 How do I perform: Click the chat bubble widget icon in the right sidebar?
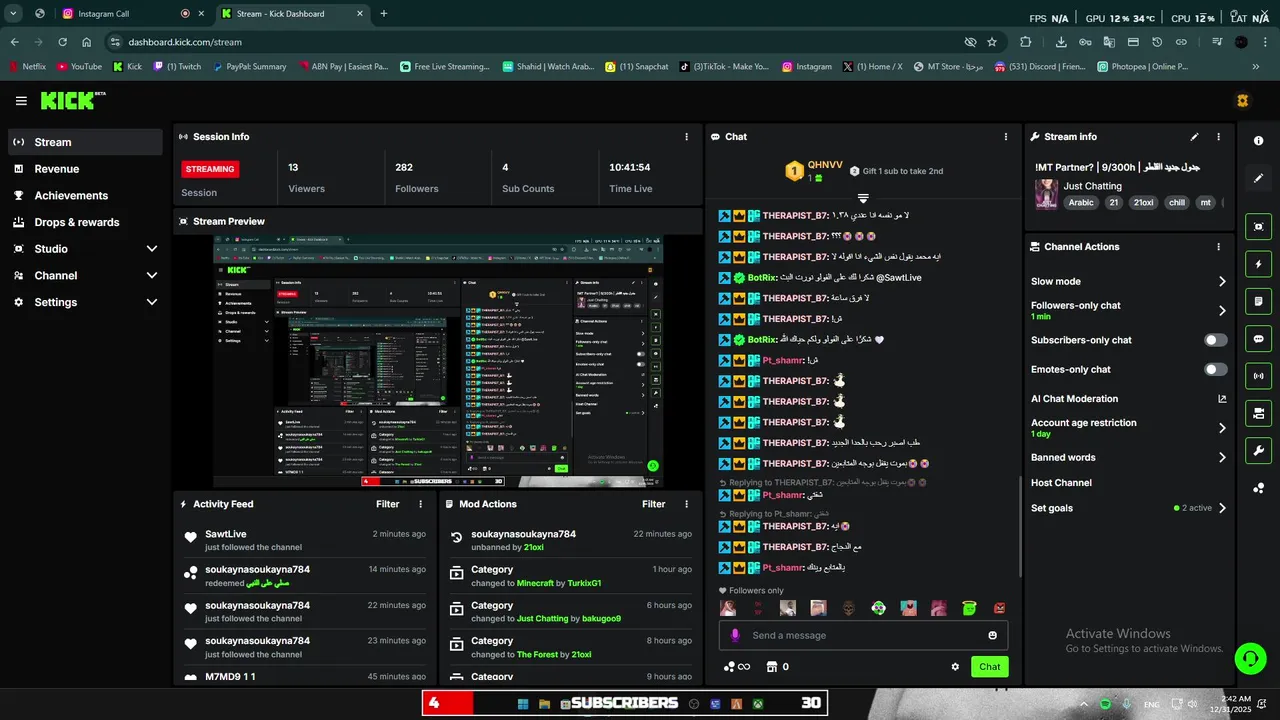click(x=1258, y=339)
